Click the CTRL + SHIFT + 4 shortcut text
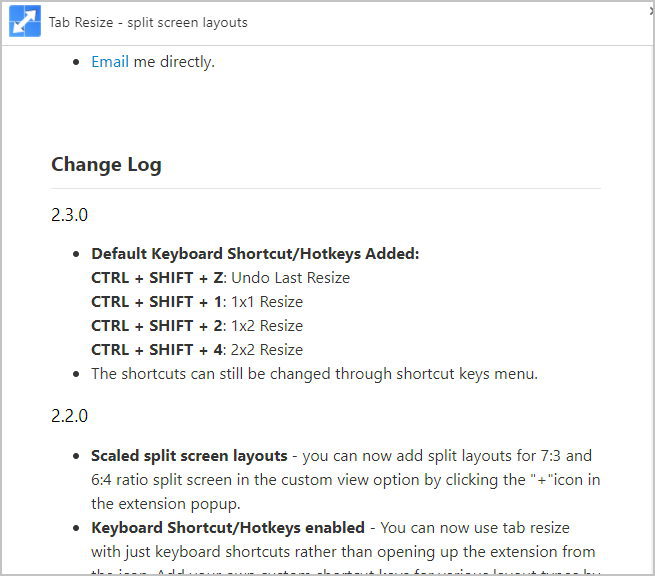655x576 pixels. coord(157,350)
